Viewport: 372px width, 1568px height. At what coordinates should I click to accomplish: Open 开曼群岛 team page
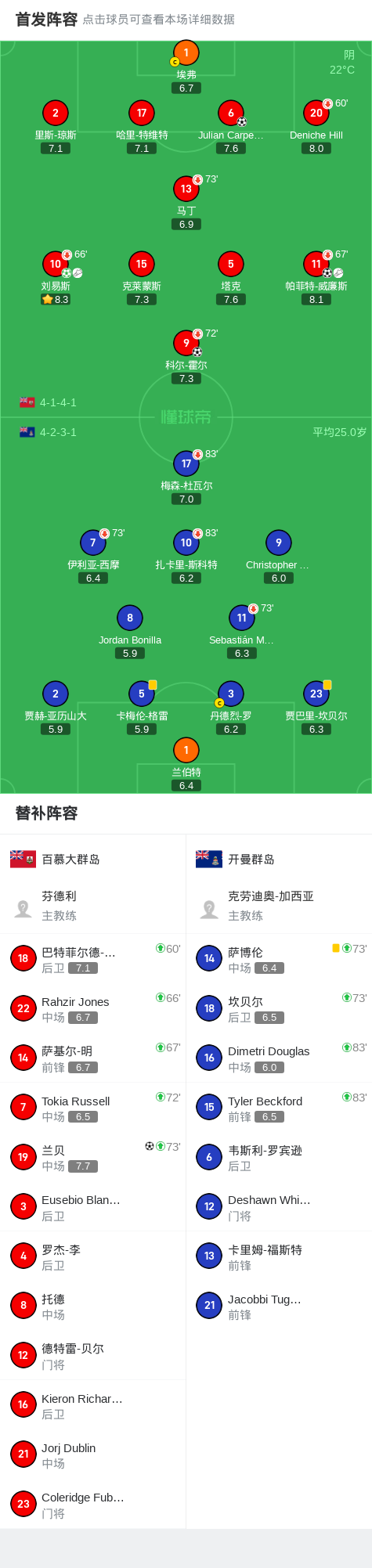pyautogui.click(x=279, y=859)
